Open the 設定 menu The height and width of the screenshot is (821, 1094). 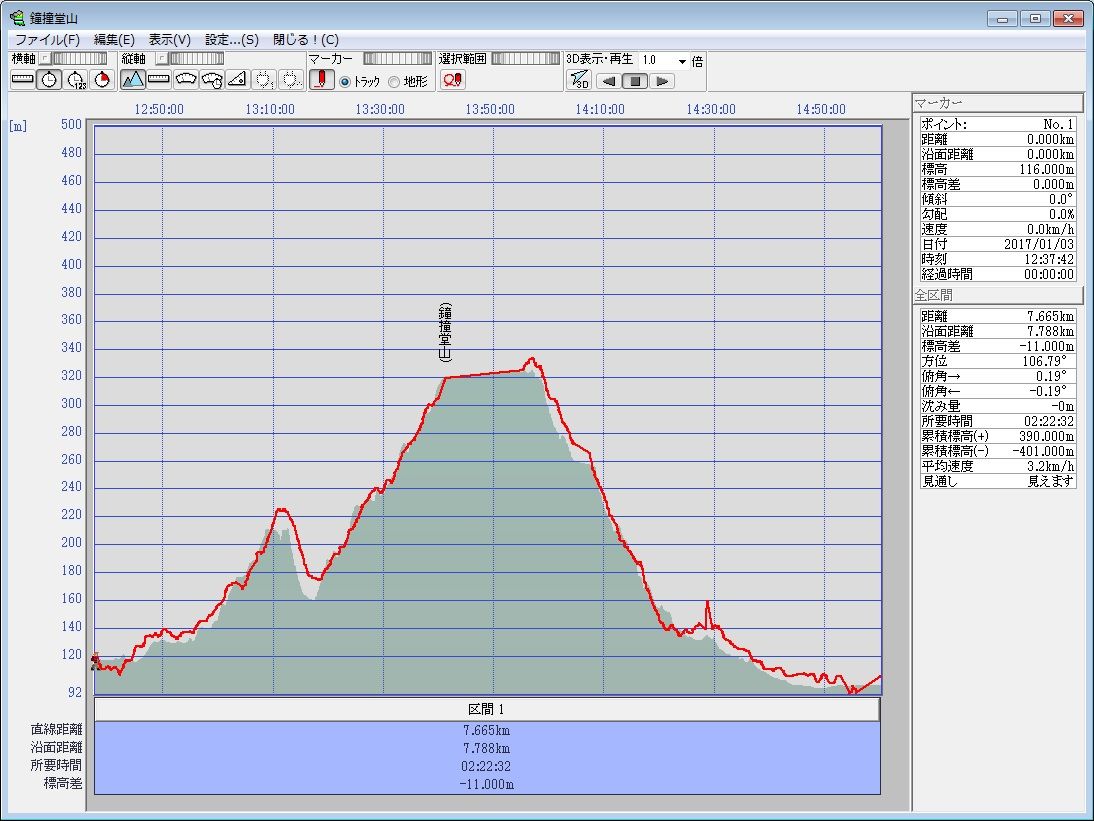[231, 40]
